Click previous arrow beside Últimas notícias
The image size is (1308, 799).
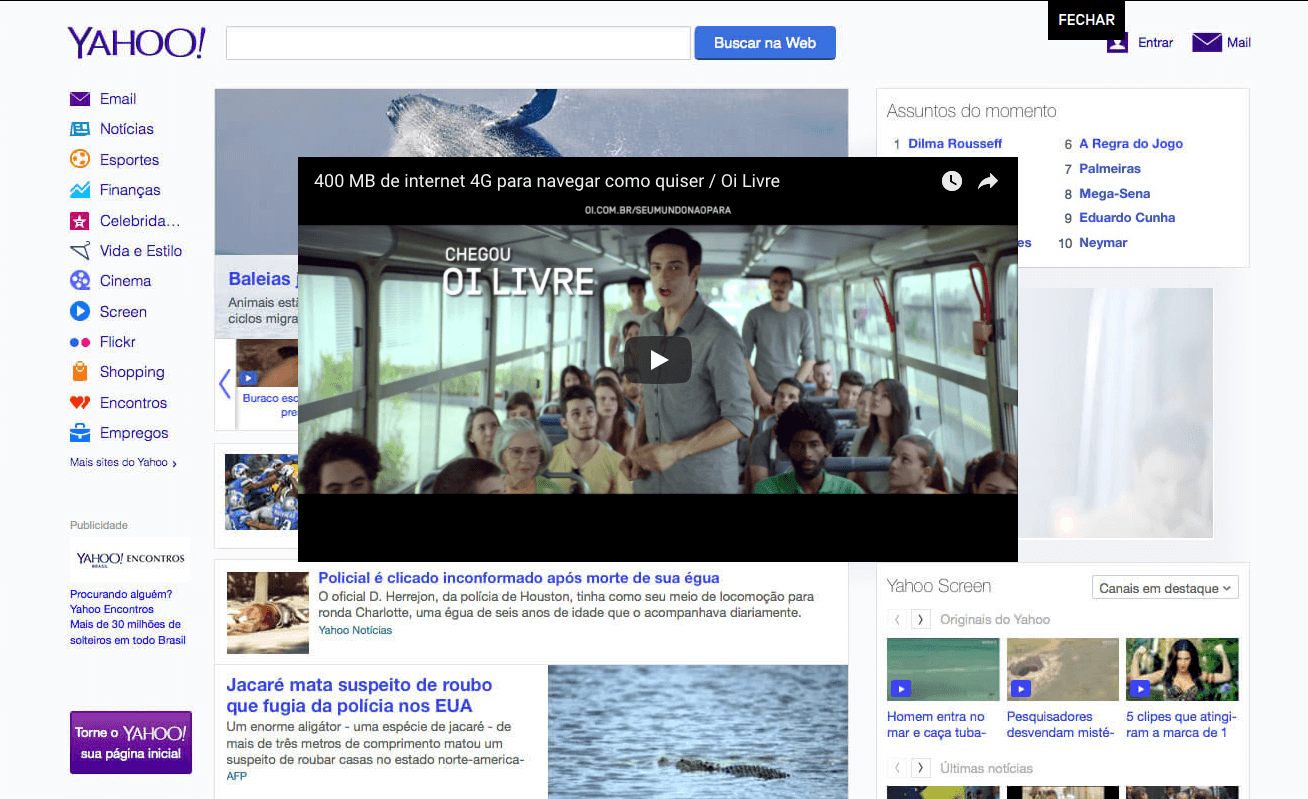[898, 768]
